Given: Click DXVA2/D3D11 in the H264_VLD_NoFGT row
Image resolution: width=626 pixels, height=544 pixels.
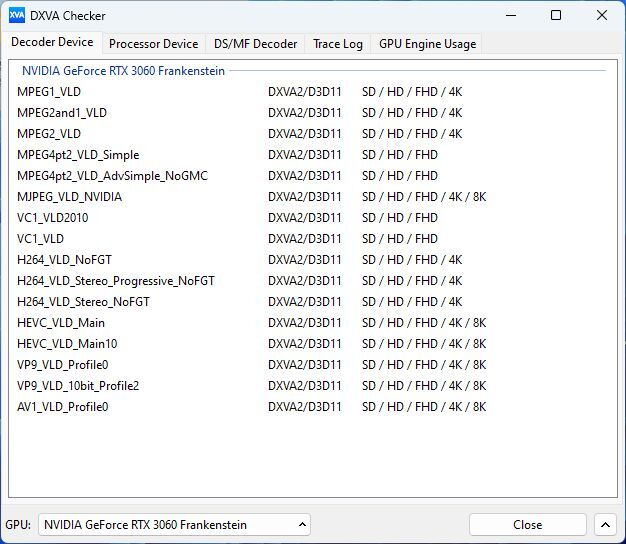Looking at the screenshot, I should [305, 260].
